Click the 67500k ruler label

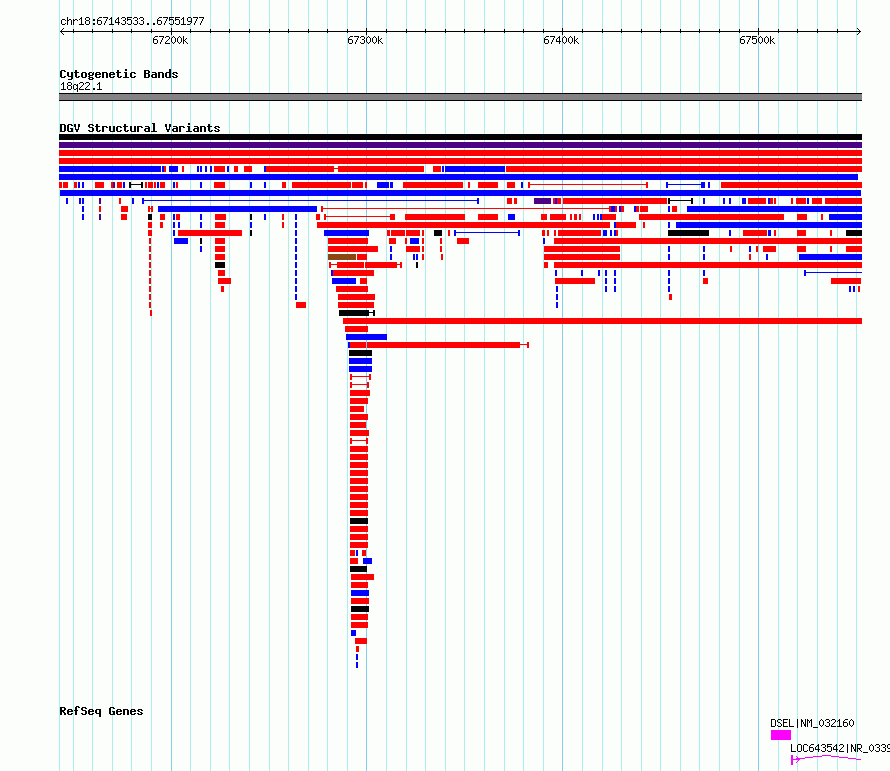757,40
